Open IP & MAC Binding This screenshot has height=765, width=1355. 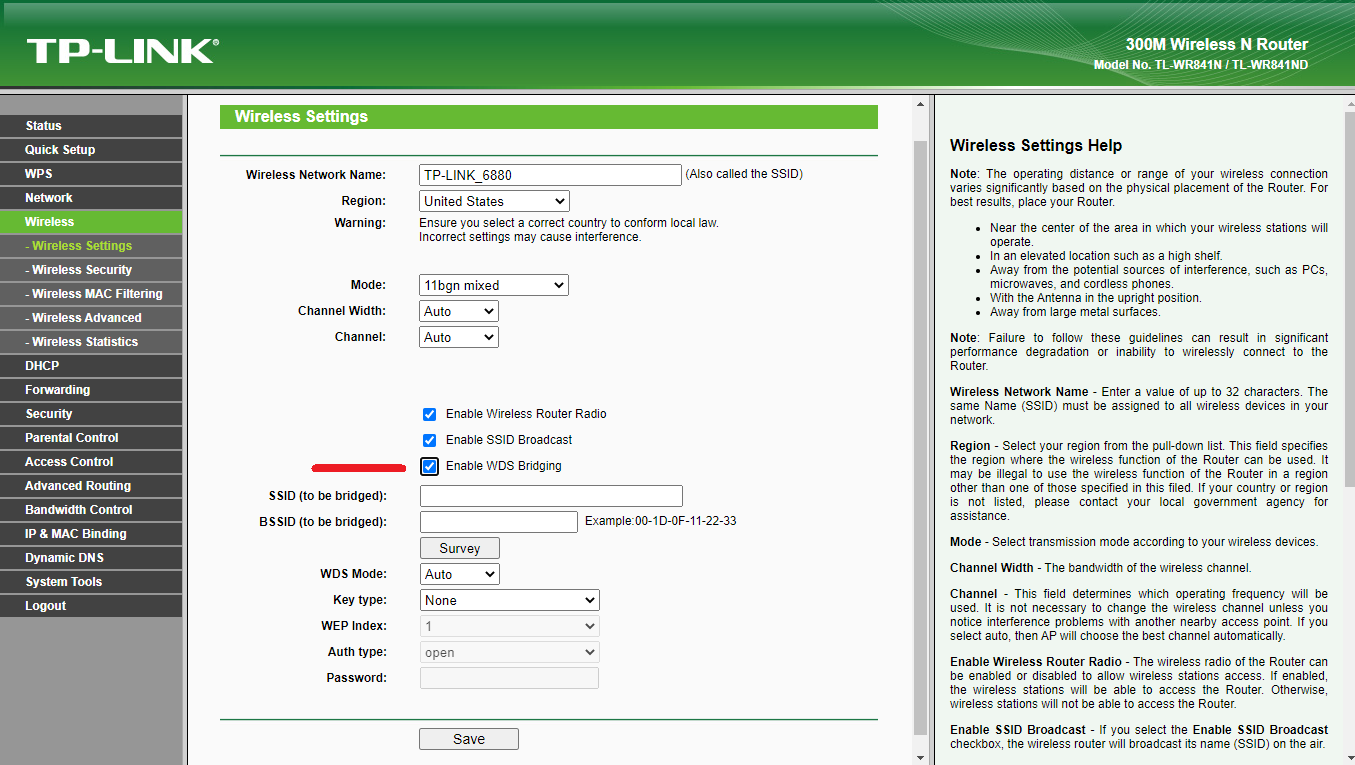[91, 534]
